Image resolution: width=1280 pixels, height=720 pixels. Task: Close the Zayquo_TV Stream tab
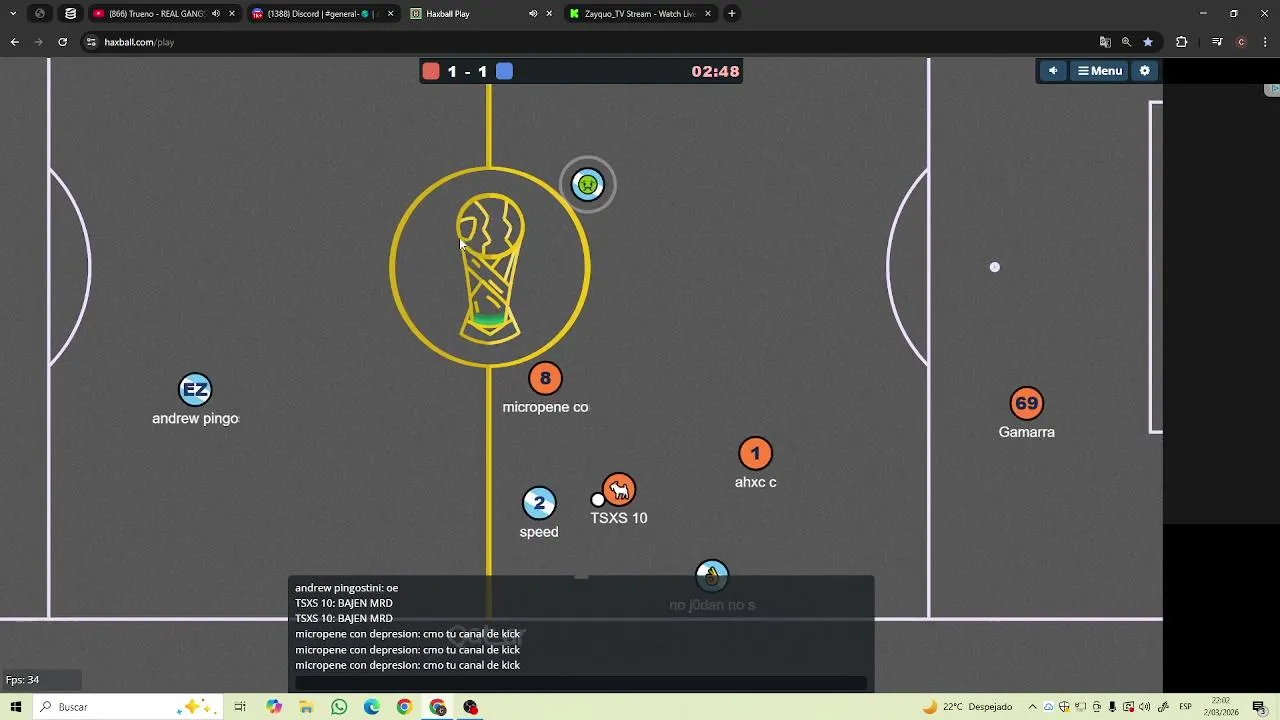(x=708, y=14)
